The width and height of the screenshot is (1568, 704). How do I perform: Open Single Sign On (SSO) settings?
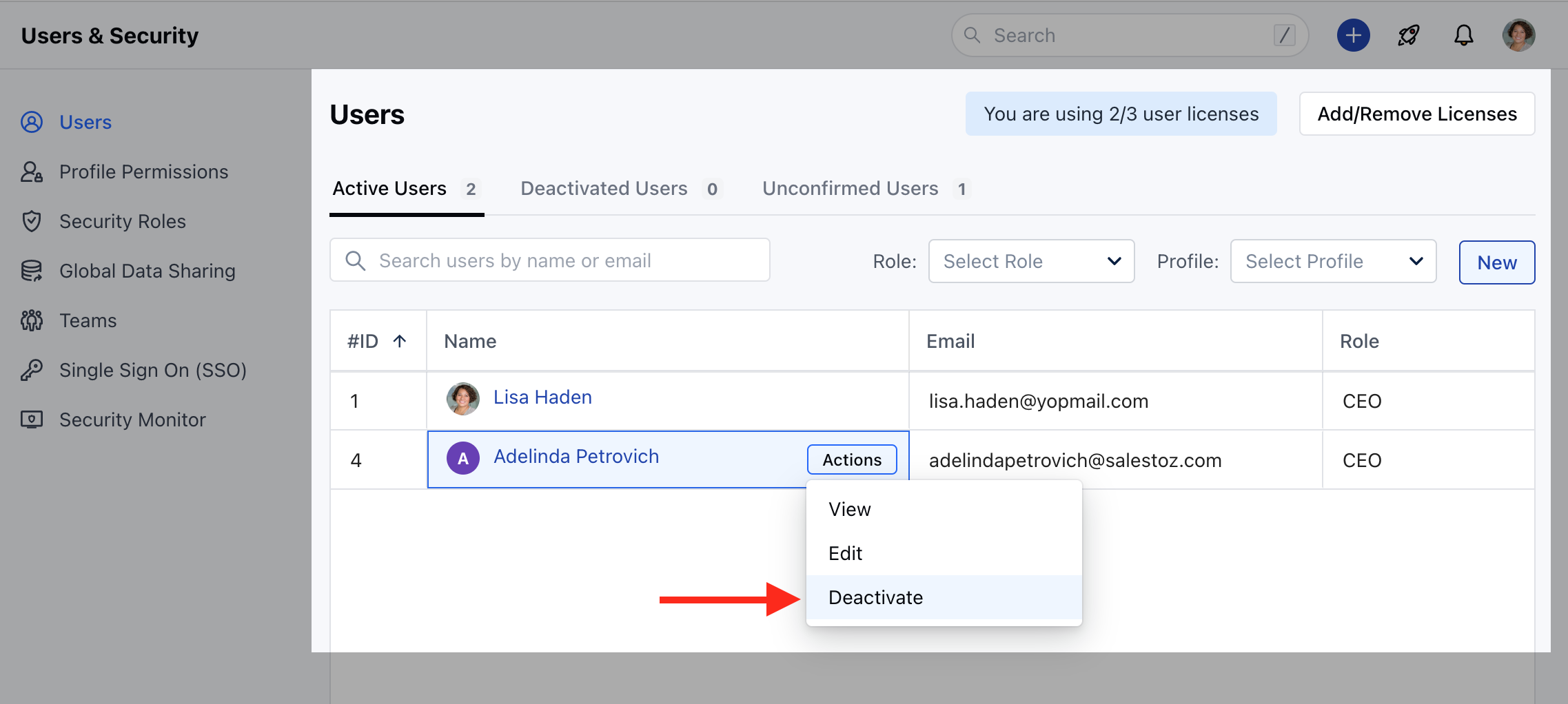(153, 370)
